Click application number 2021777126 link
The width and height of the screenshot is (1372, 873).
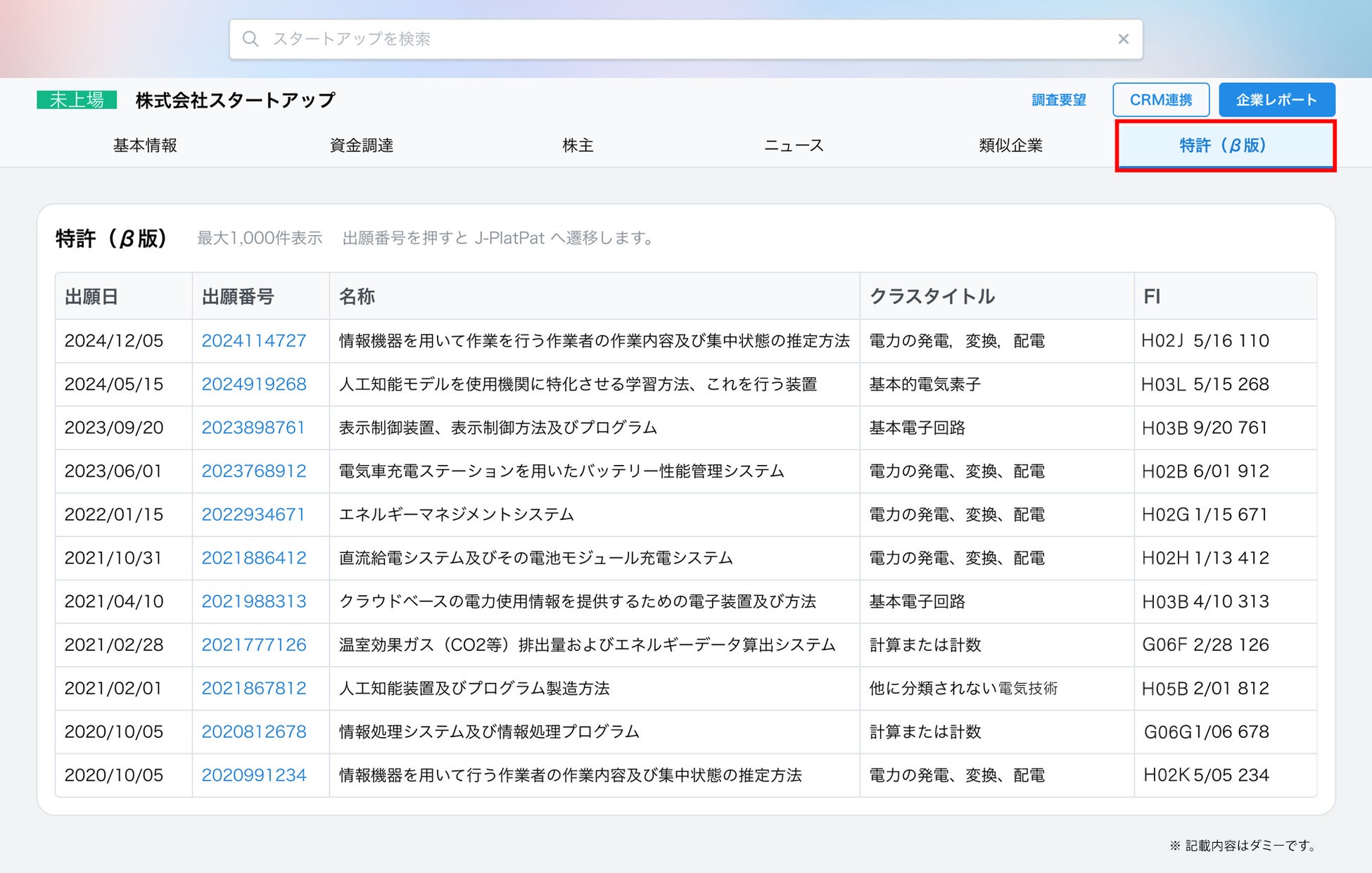point(253,645)
